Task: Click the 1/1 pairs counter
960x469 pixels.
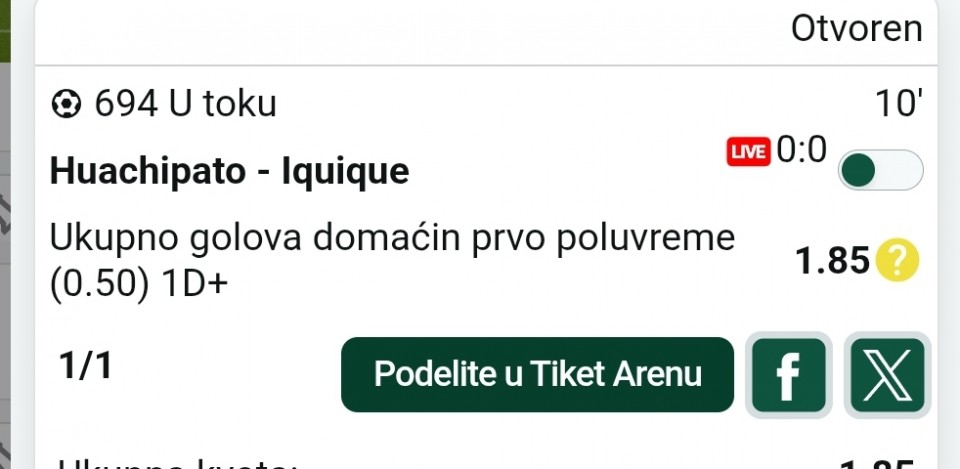Action: coord(86,366)
